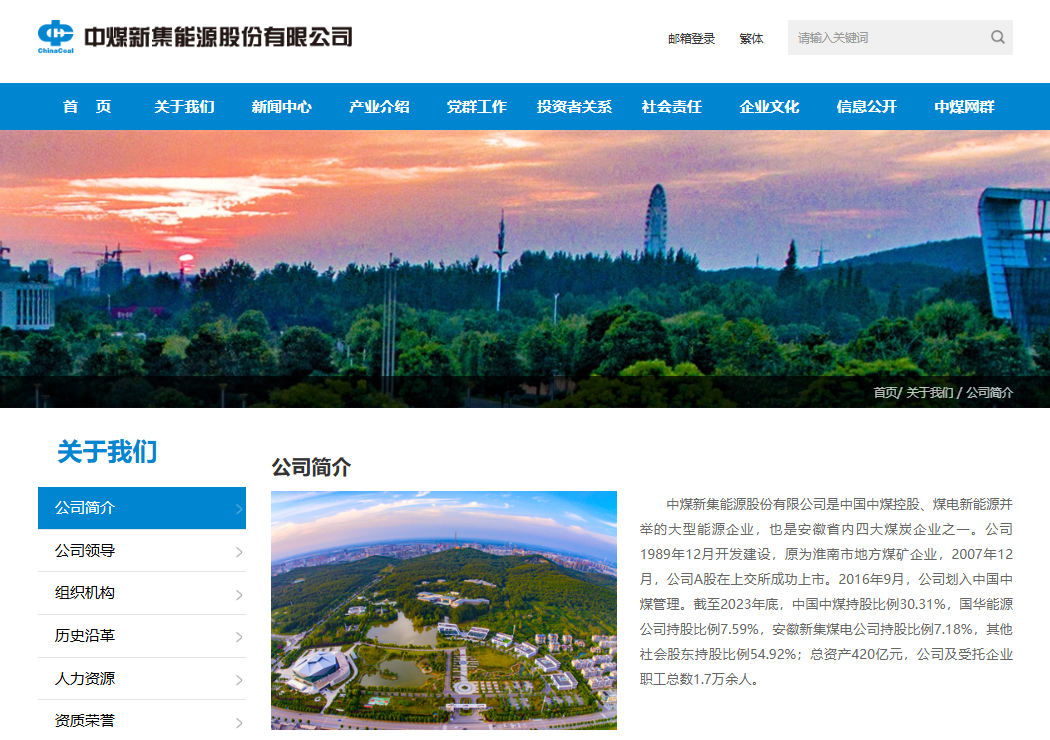1050x740 pixels.
Task: Click 公司简介 in the breadcrumb trail
Action: click(x=989, y=392)
